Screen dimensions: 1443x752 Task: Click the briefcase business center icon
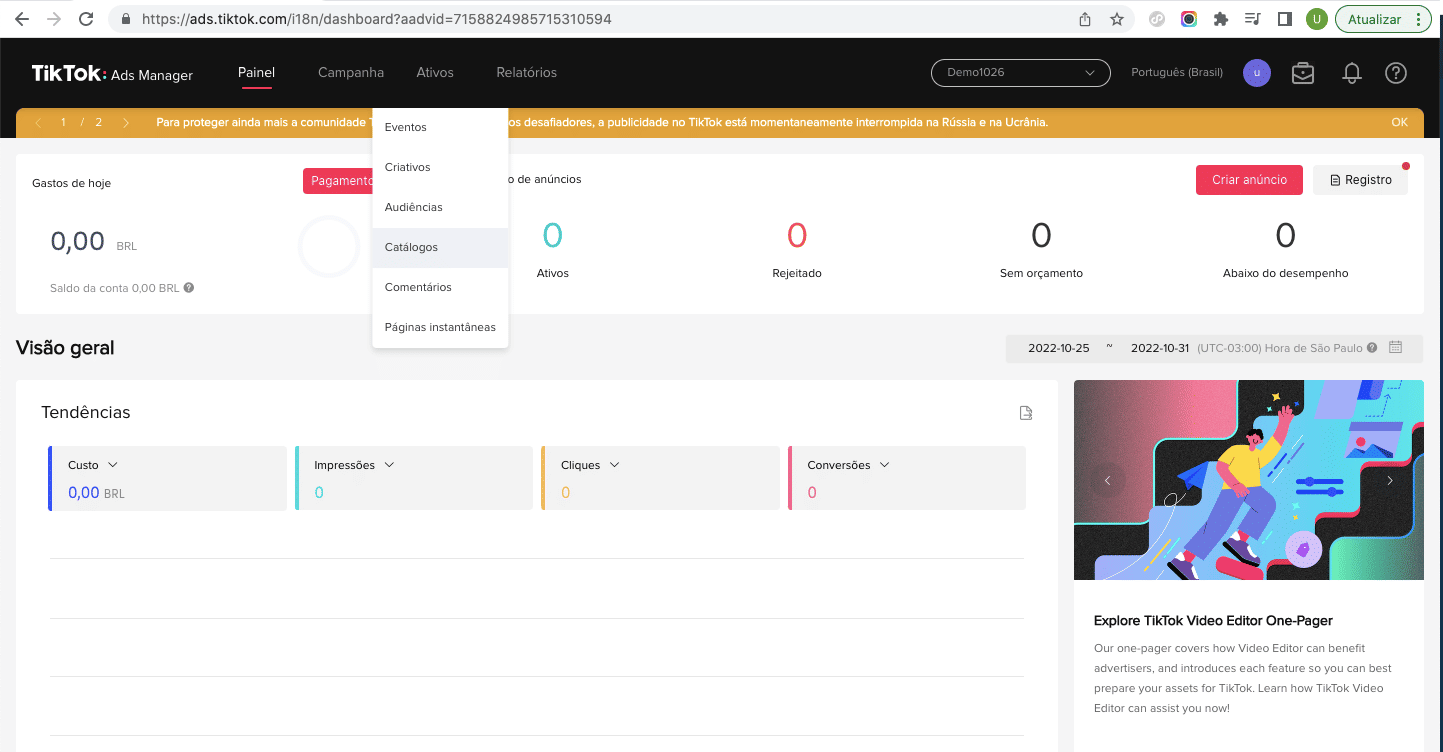point(1302,73)
